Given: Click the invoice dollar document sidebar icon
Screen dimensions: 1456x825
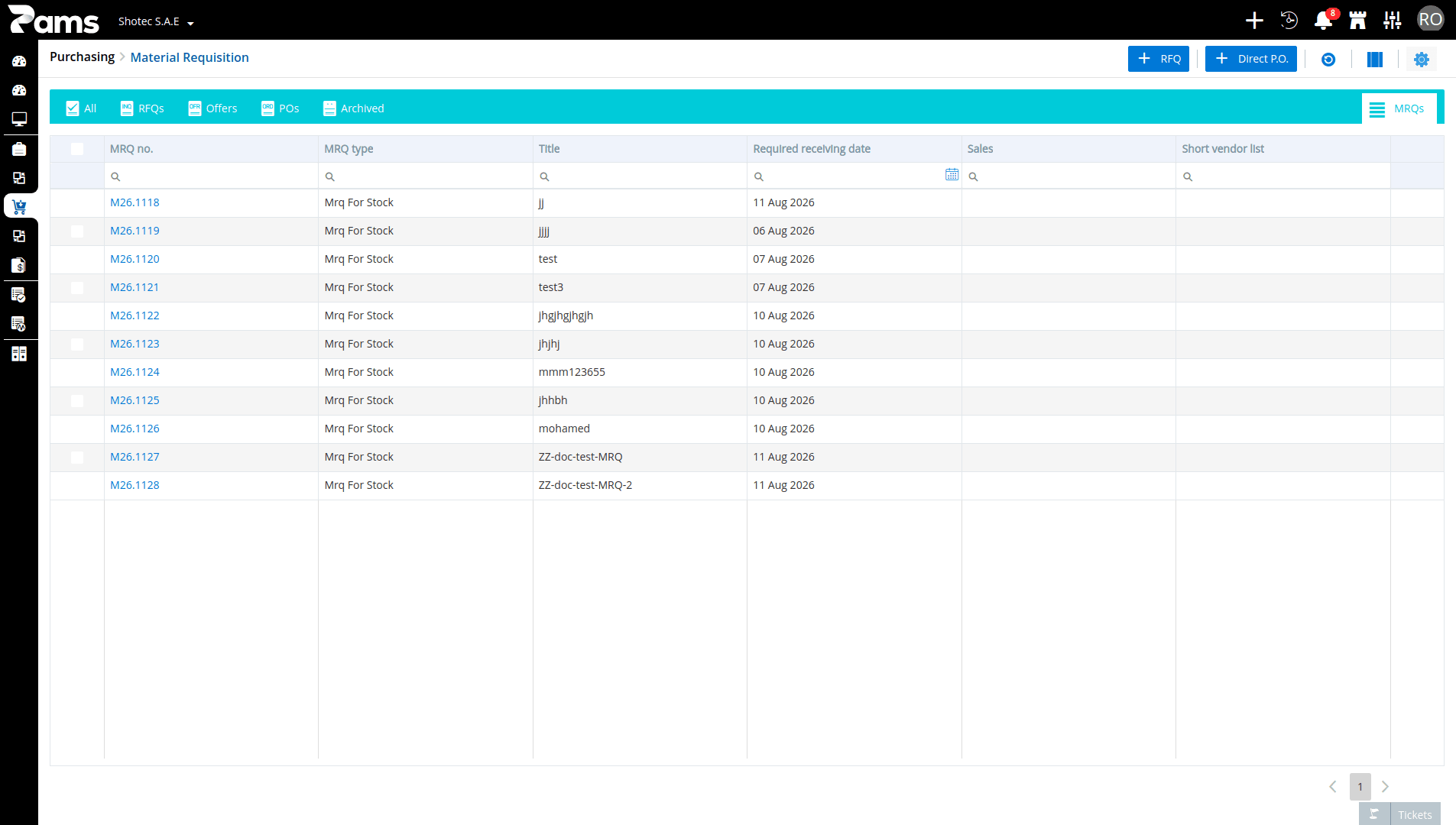Looking at the screenshot, I should 19,265.
